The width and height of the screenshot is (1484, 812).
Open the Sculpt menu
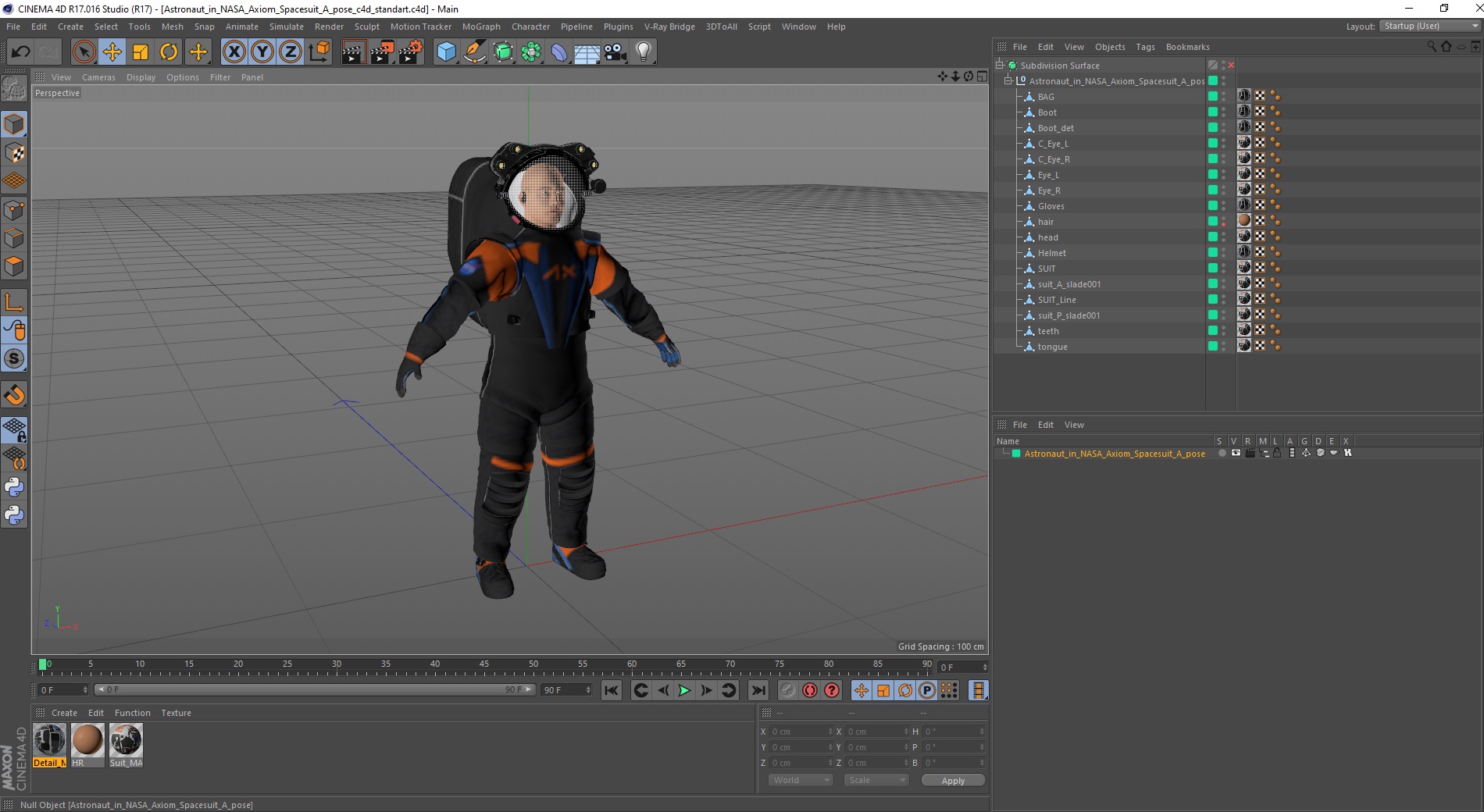(366, 27)
